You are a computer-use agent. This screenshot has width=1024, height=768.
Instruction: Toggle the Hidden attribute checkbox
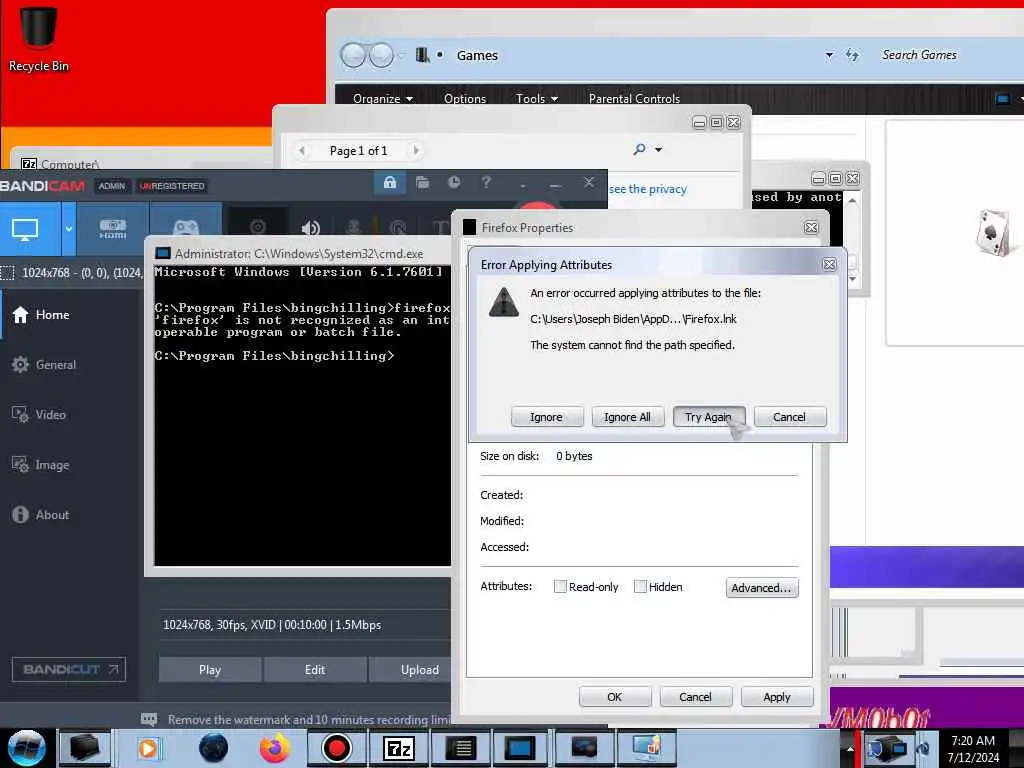pos(641,586)
